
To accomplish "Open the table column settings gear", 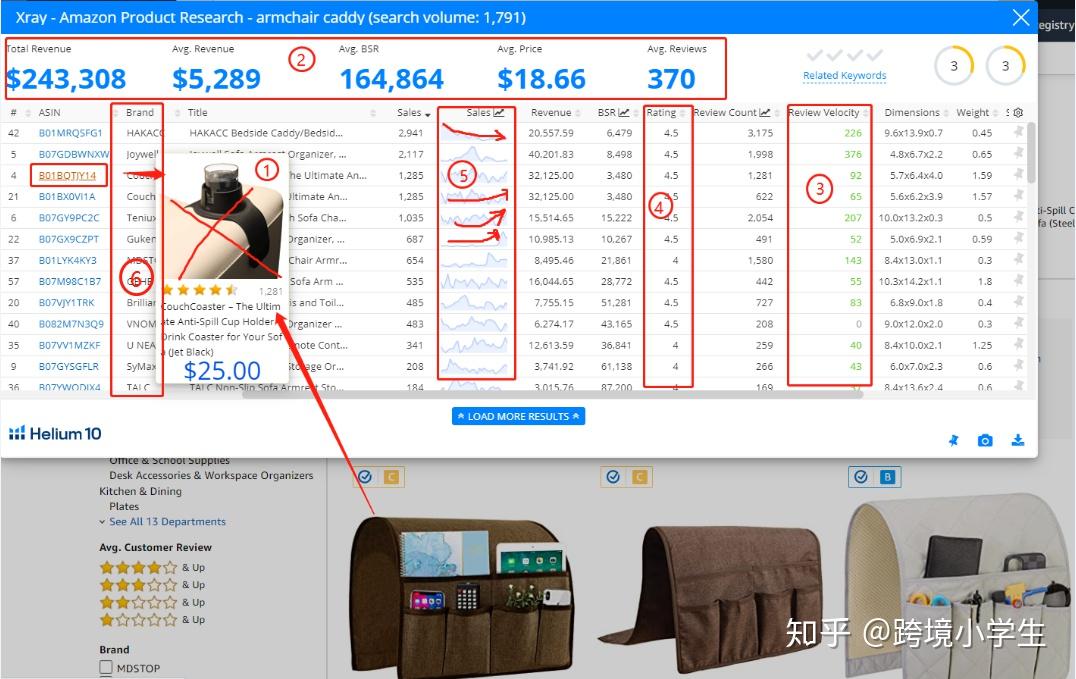I will 1018,113.
